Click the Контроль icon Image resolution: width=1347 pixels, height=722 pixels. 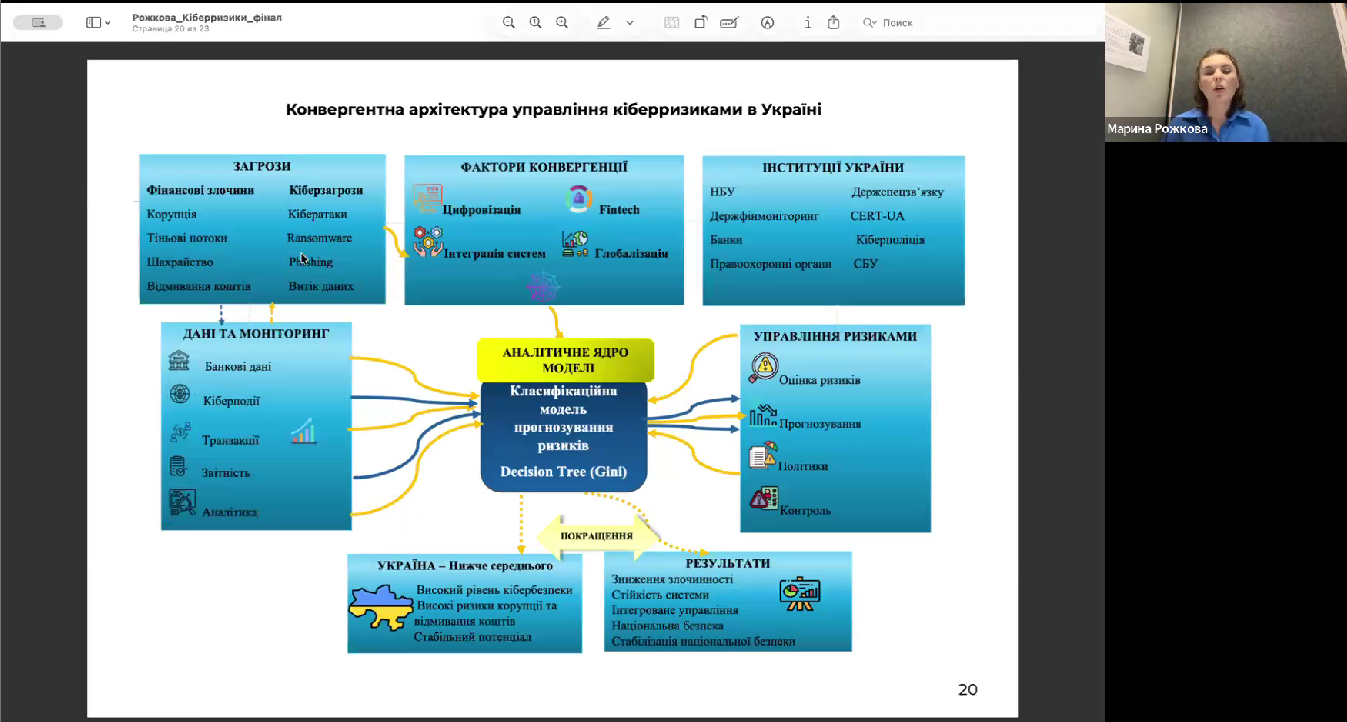point(764,498)
